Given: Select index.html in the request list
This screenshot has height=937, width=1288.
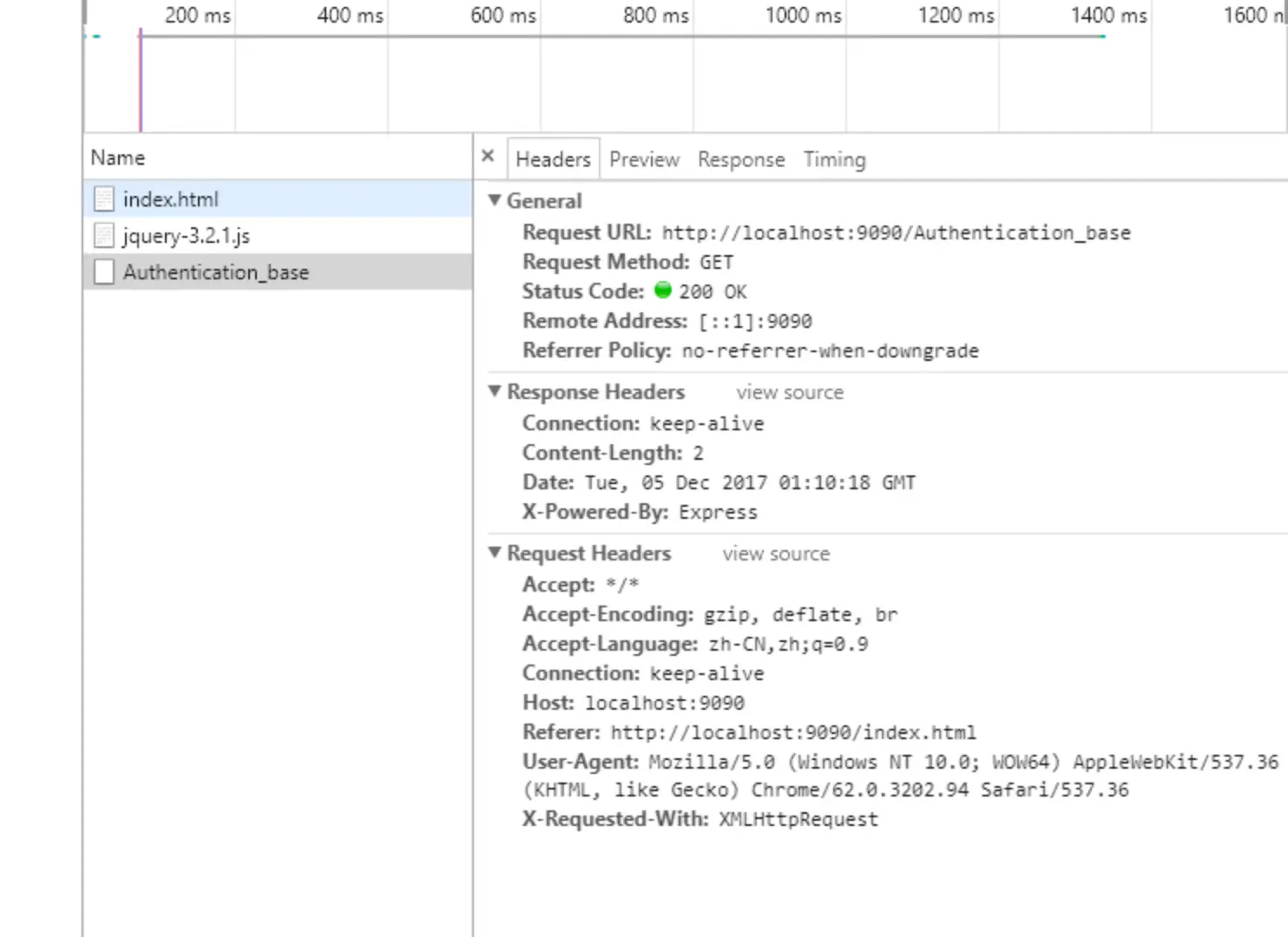Looking at the screenshot, I should pyautogui.click(x=278, y=200).
